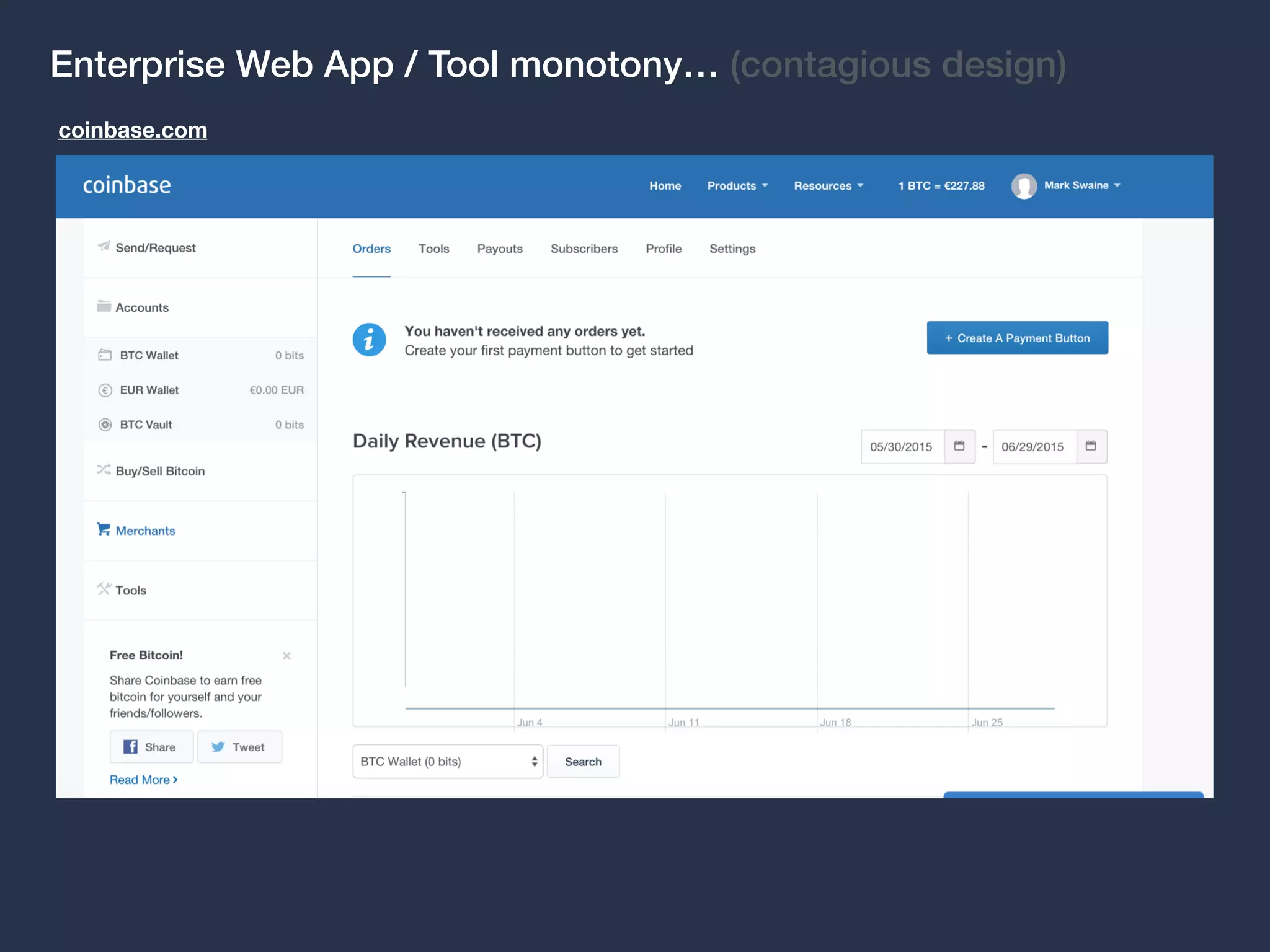The height and width of the screenshot is (952, 1270).
Task: Dismiss the Free Bitcoin promo box
Action: pos(286,656)
